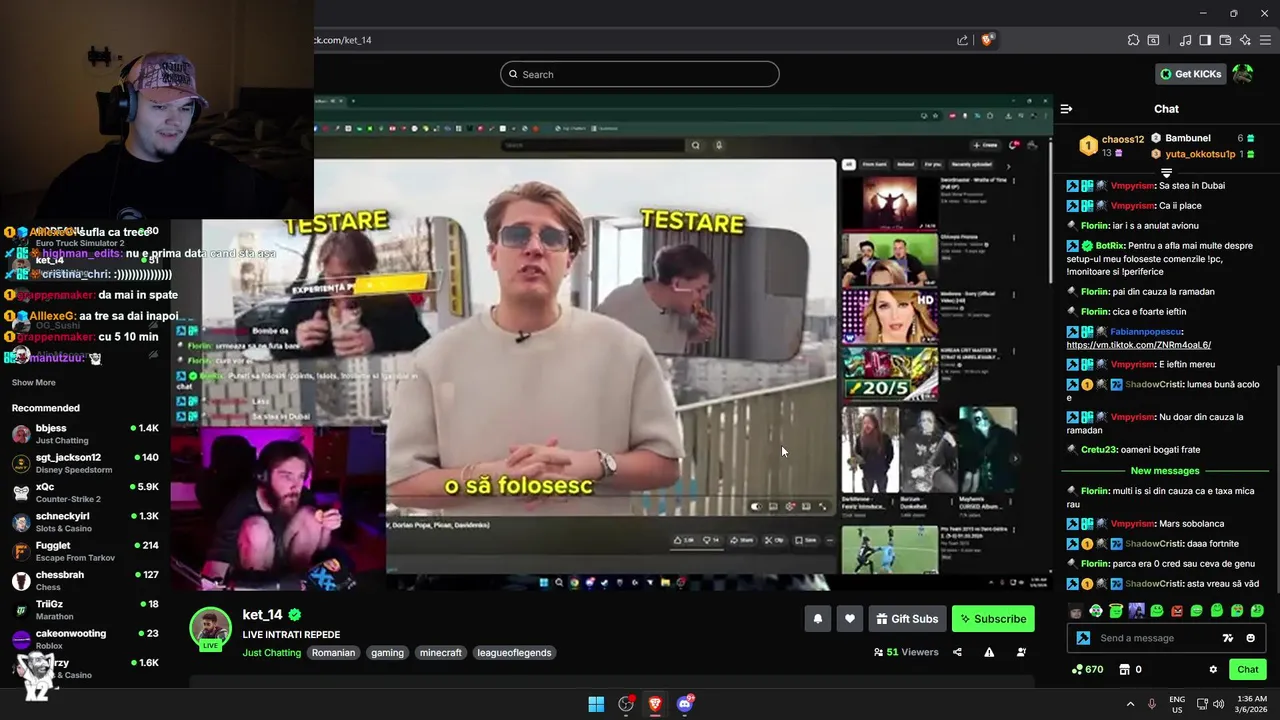The image size is (1280, 720).
Task: Open the Brave Wallet icon
Action: point(1225,40)
